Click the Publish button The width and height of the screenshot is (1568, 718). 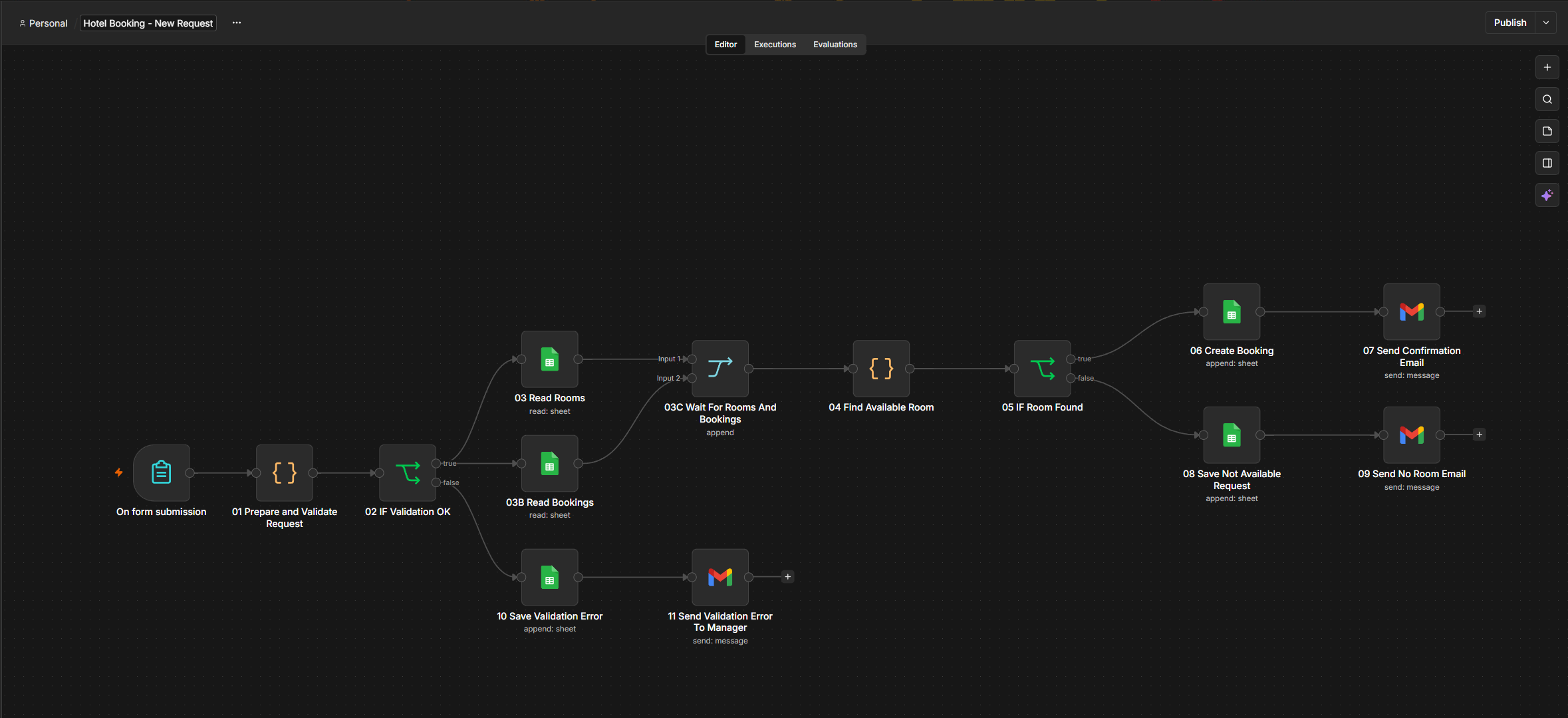(1510, 23)
